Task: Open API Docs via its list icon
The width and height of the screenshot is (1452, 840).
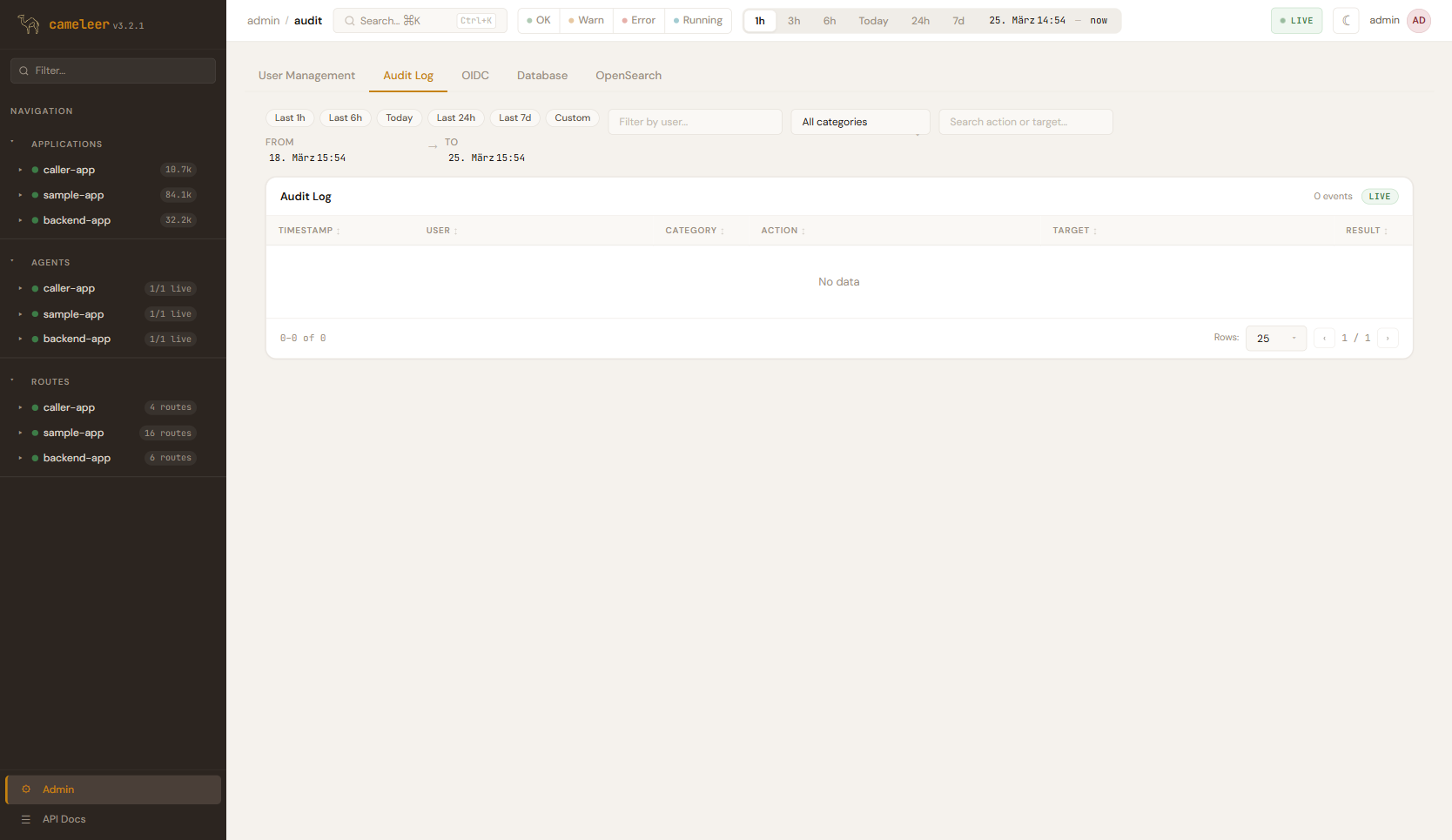Action: point(26,819)
